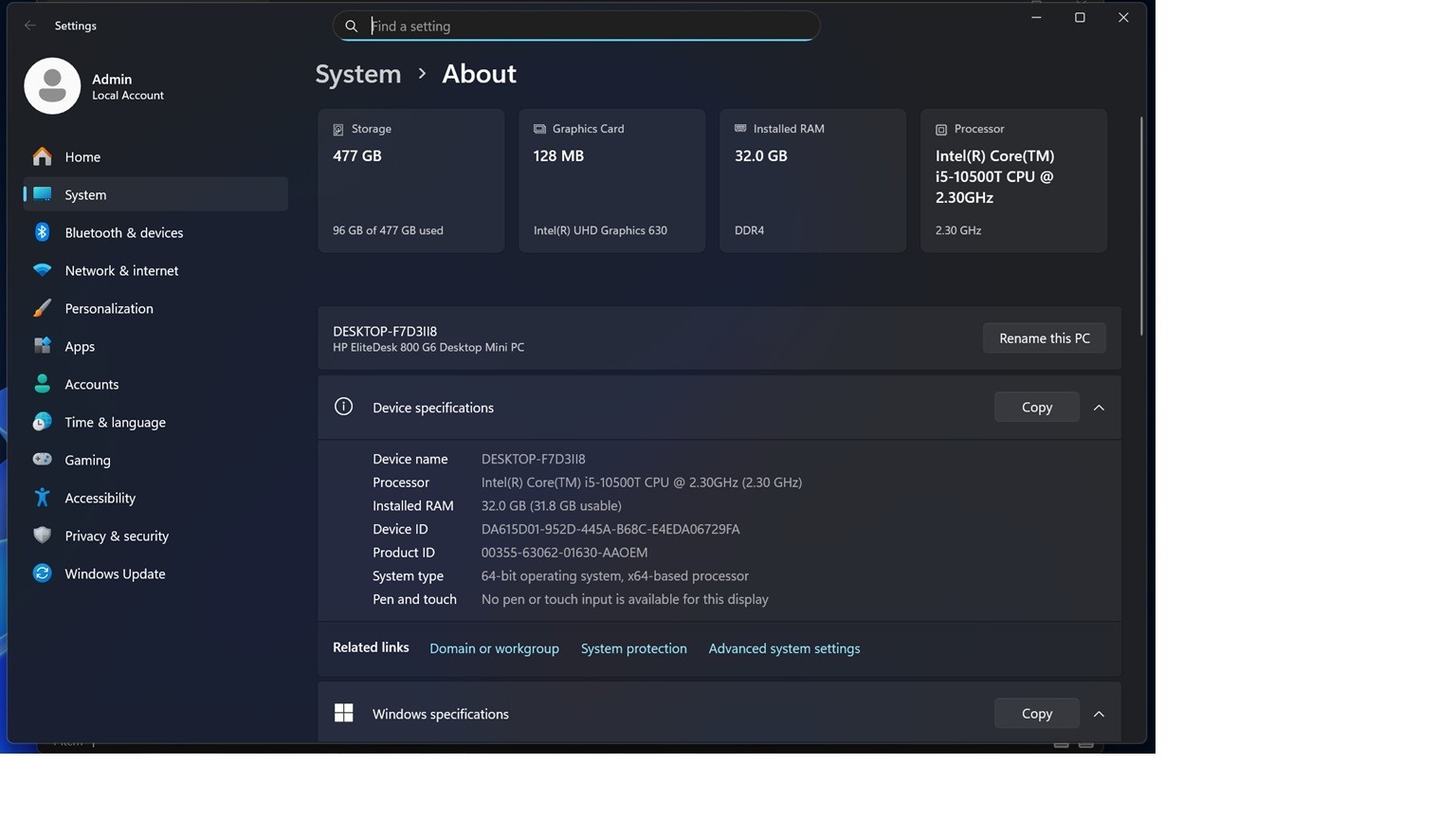
Task: Click the No pen or touch input text
Action: pos(625,599)
